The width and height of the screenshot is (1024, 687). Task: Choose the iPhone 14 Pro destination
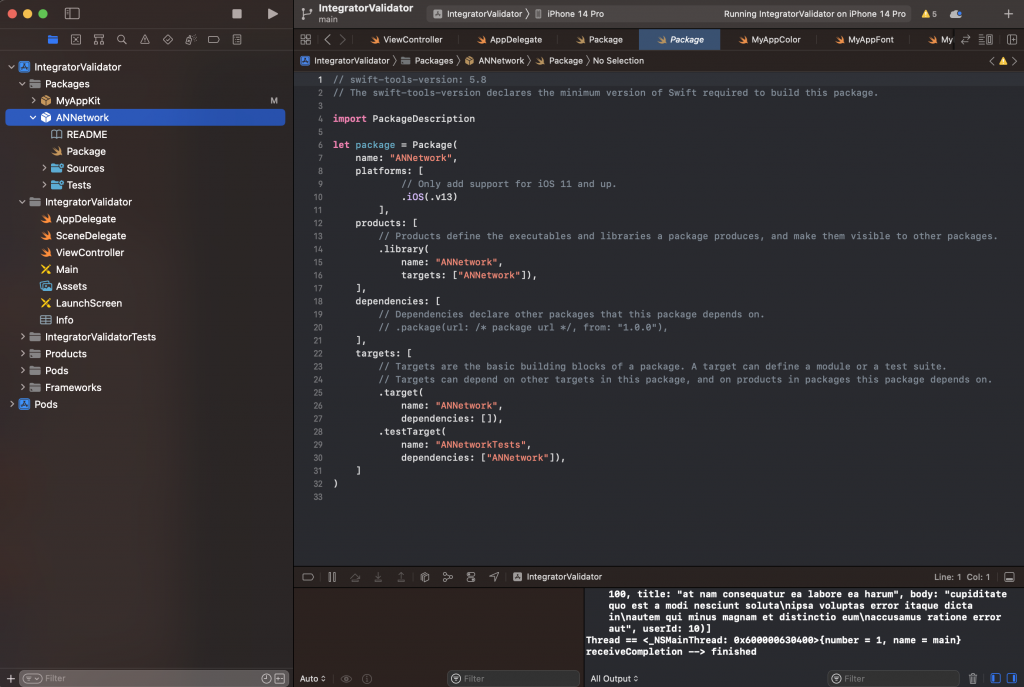tap(569, 14)
